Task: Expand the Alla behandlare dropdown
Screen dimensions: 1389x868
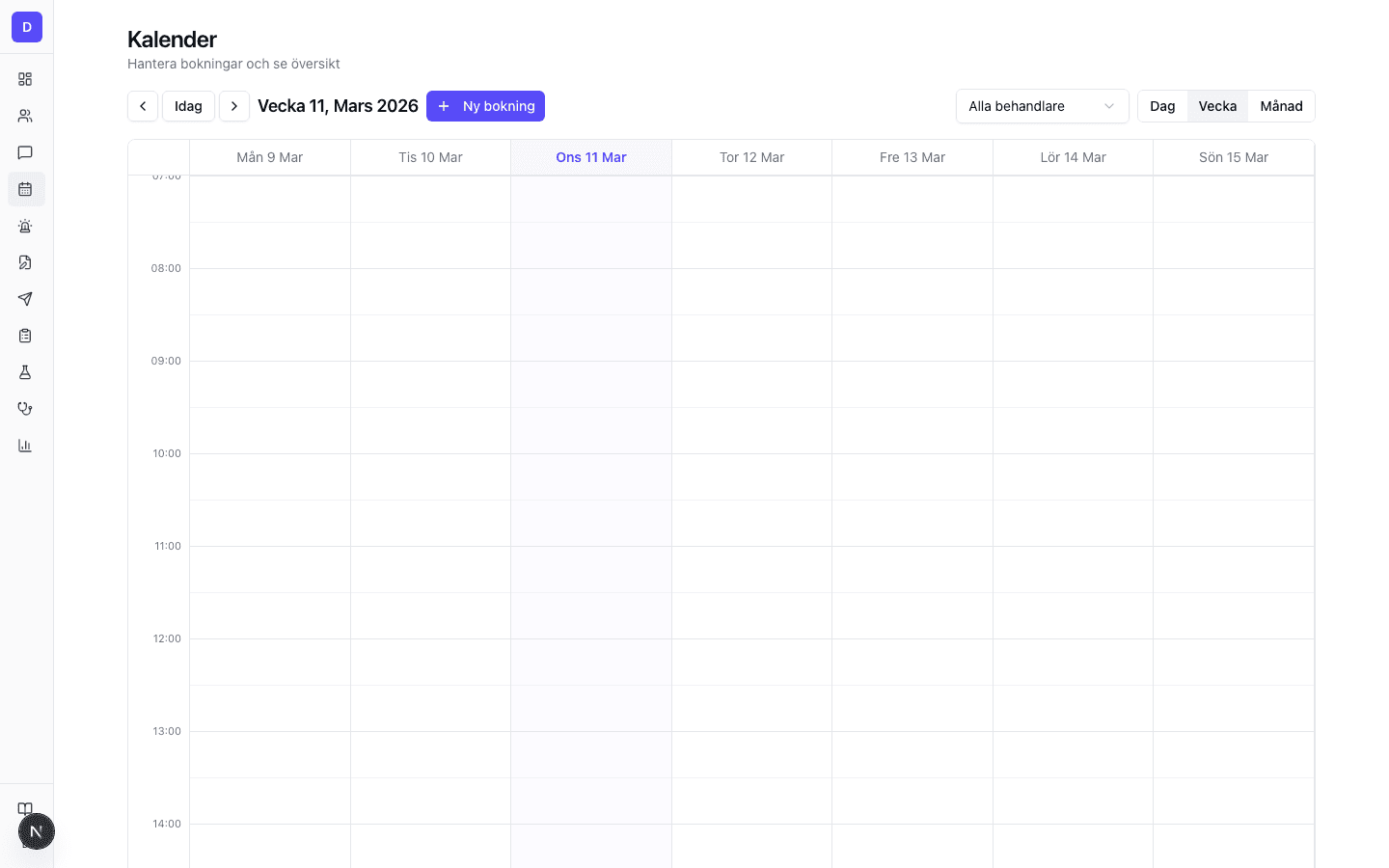Action: (1042, 106)
